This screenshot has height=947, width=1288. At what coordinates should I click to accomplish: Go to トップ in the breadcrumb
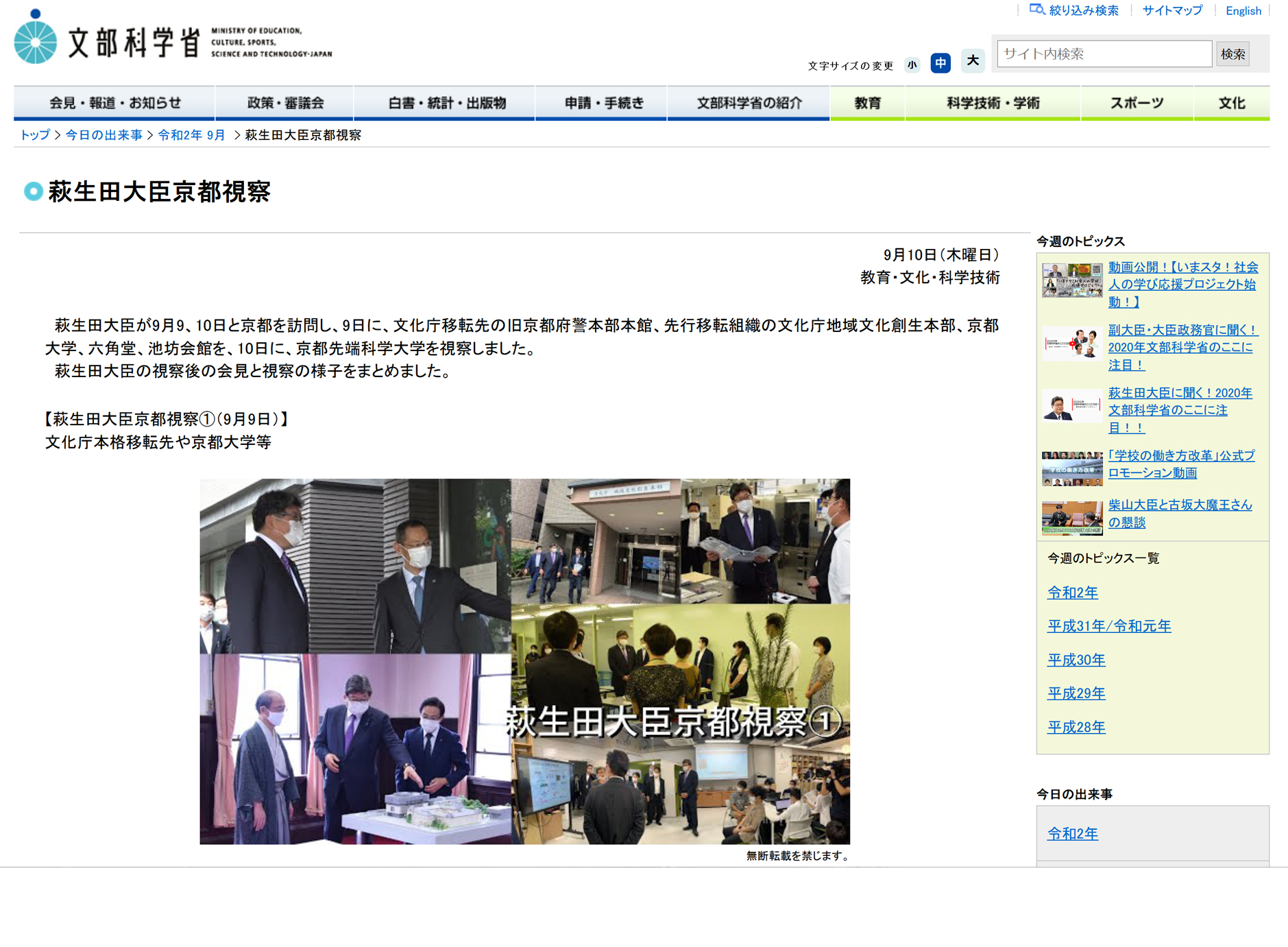[34, 135]
